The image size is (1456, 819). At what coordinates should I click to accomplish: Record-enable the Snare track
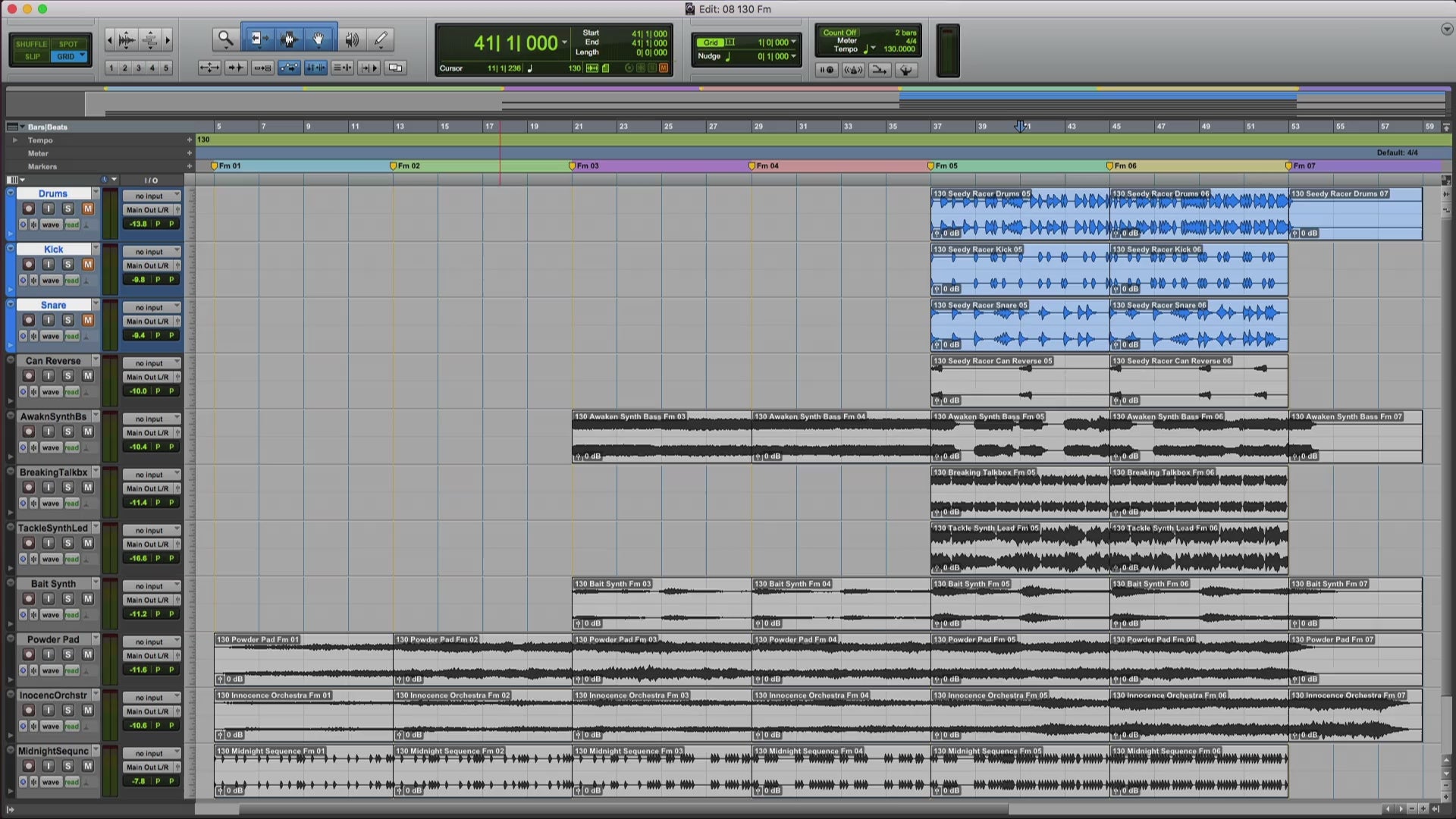pyautogui.click(x=29, y=320)
